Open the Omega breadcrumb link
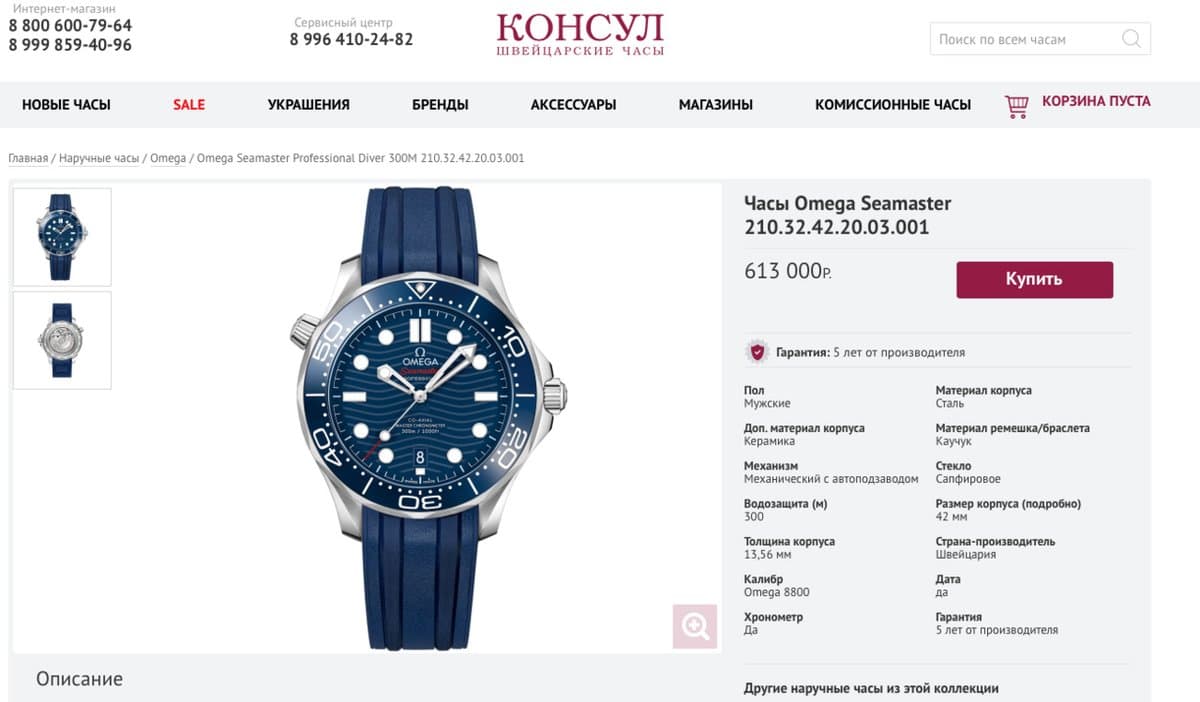The width and height of the screenshot is (1200, 702). 168,158
